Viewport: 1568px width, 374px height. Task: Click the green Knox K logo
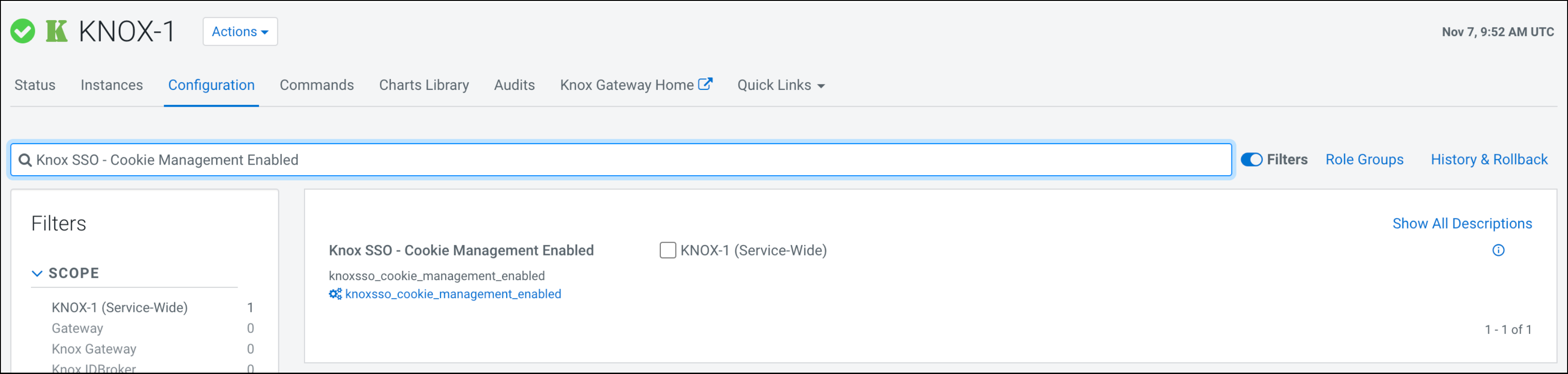(57, 31)
